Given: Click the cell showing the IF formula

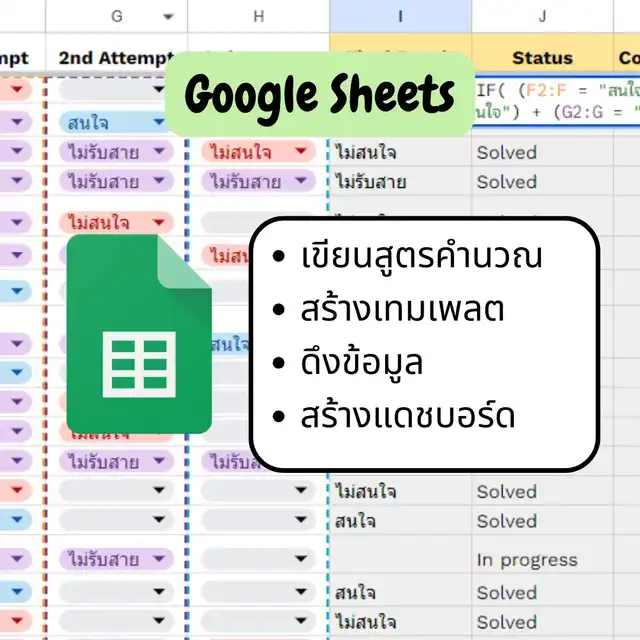Looking at the screenshot, I should (555, 100).
